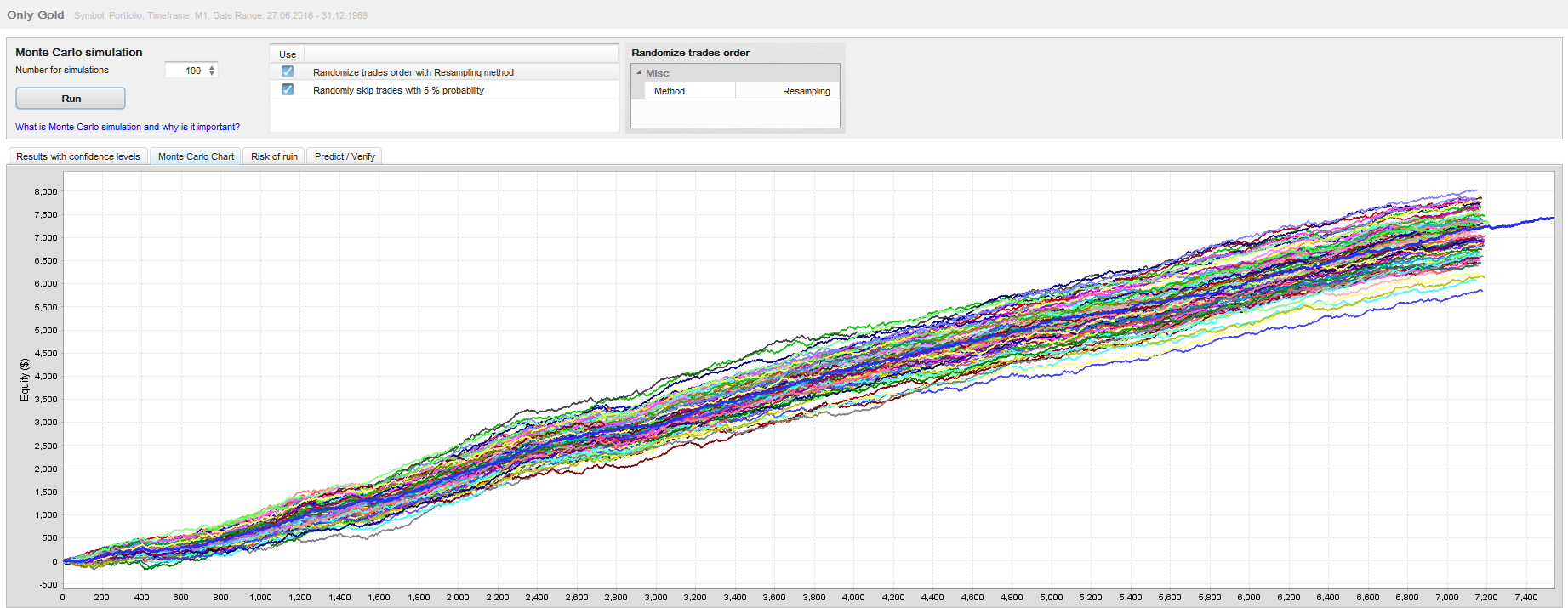Image resolution: width=1568 pixels, height=608 pixels.
Task: Collapse the Misc section triangle
Action: coord(639,72)
